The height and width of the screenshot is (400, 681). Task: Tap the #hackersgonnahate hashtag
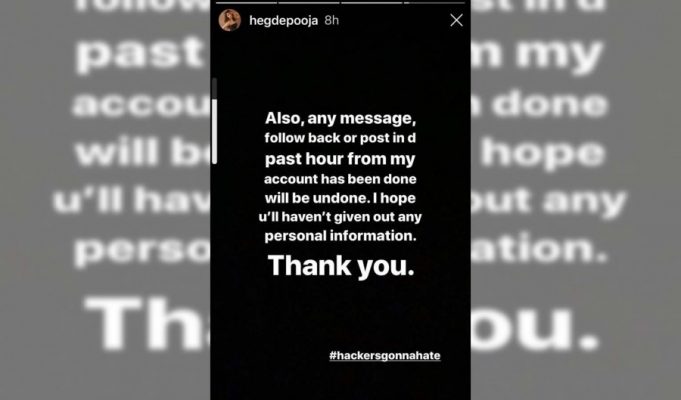click(385, 355)
